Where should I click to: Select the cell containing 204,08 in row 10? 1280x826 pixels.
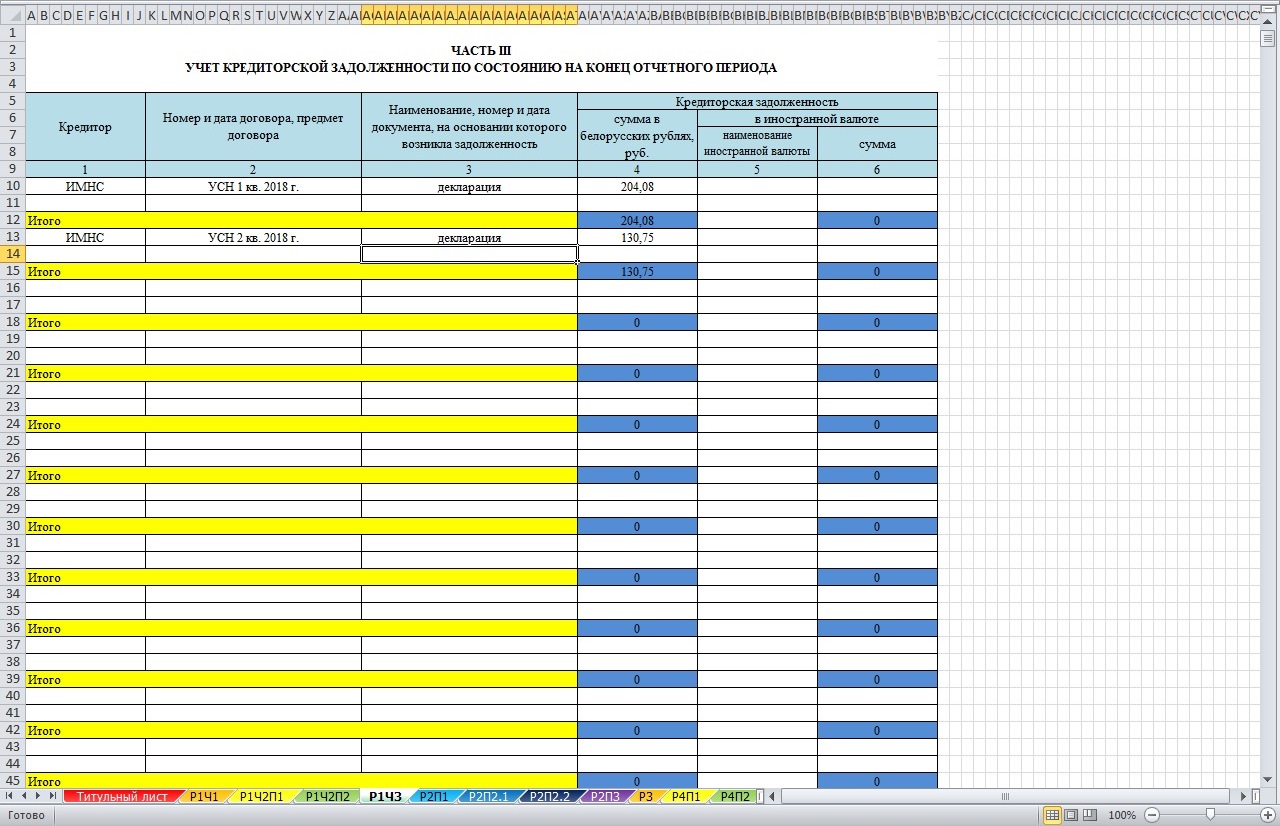[637, 186]
